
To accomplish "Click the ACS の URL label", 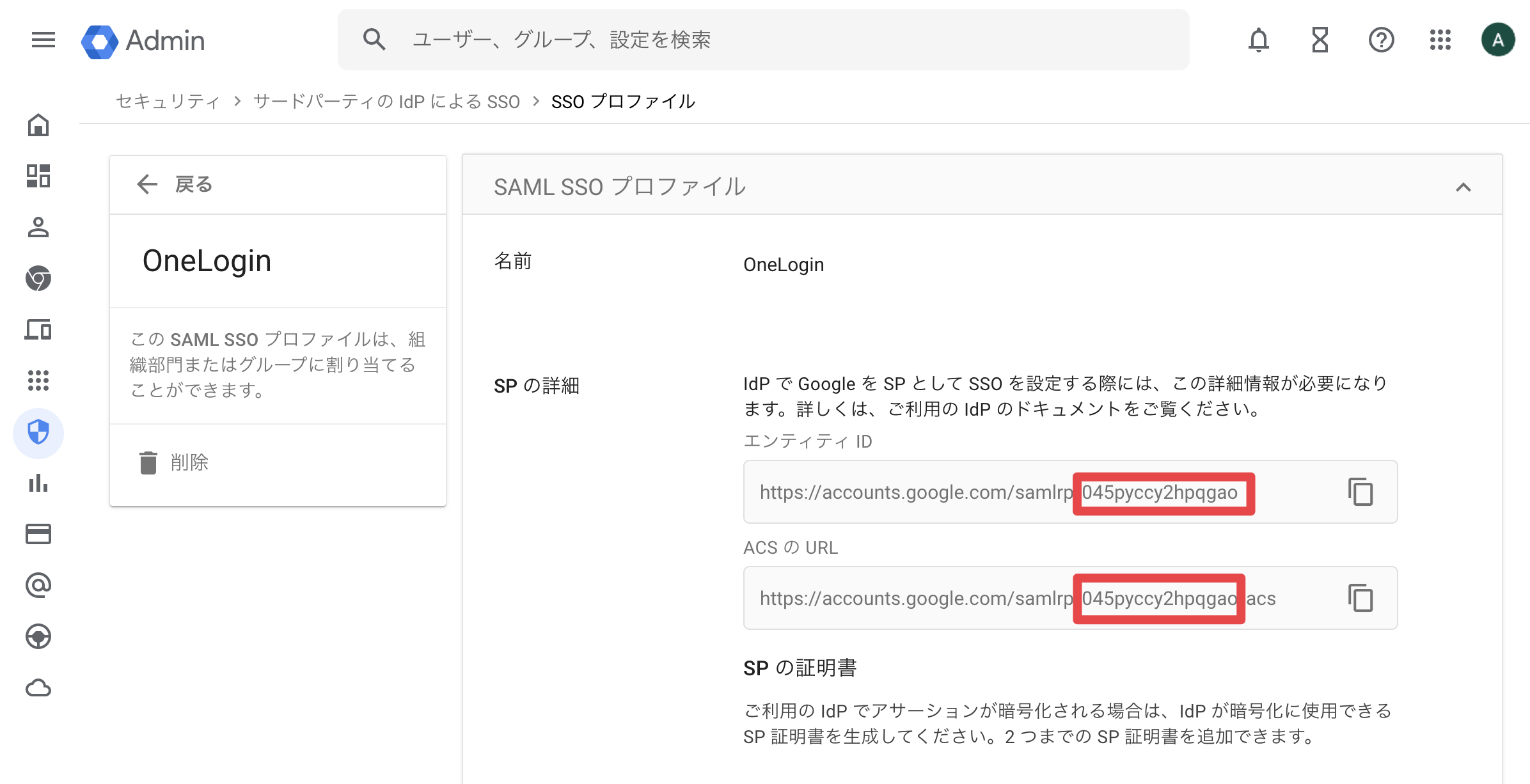I will pos(791,547).
